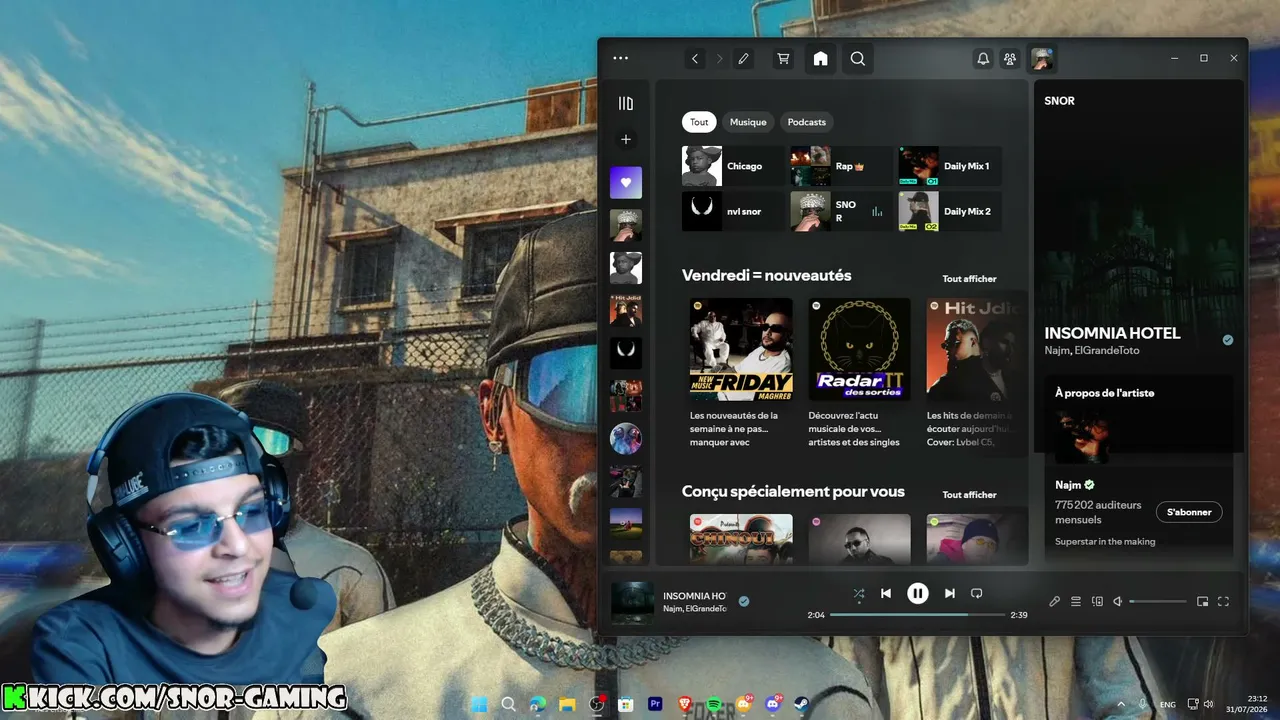Toggle the saved checkmark in player bar
The width and height of the screenshot is (1280, 720).
[x=744, y=601]
